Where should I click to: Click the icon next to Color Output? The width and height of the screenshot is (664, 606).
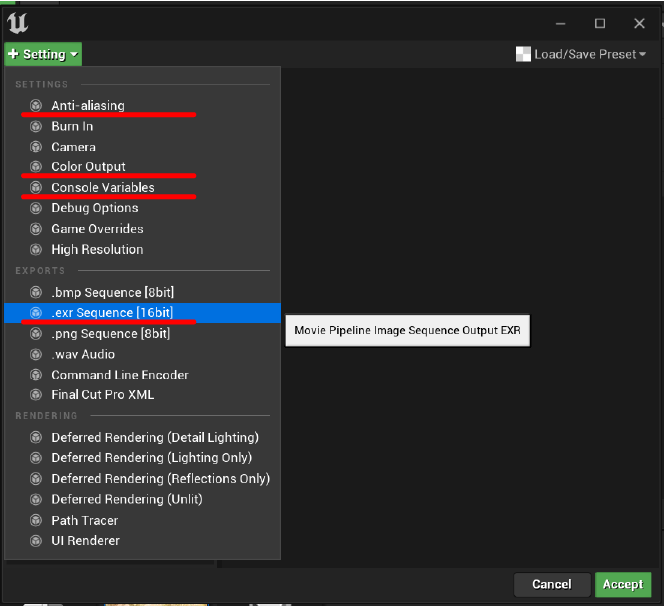tap(36, 167)
